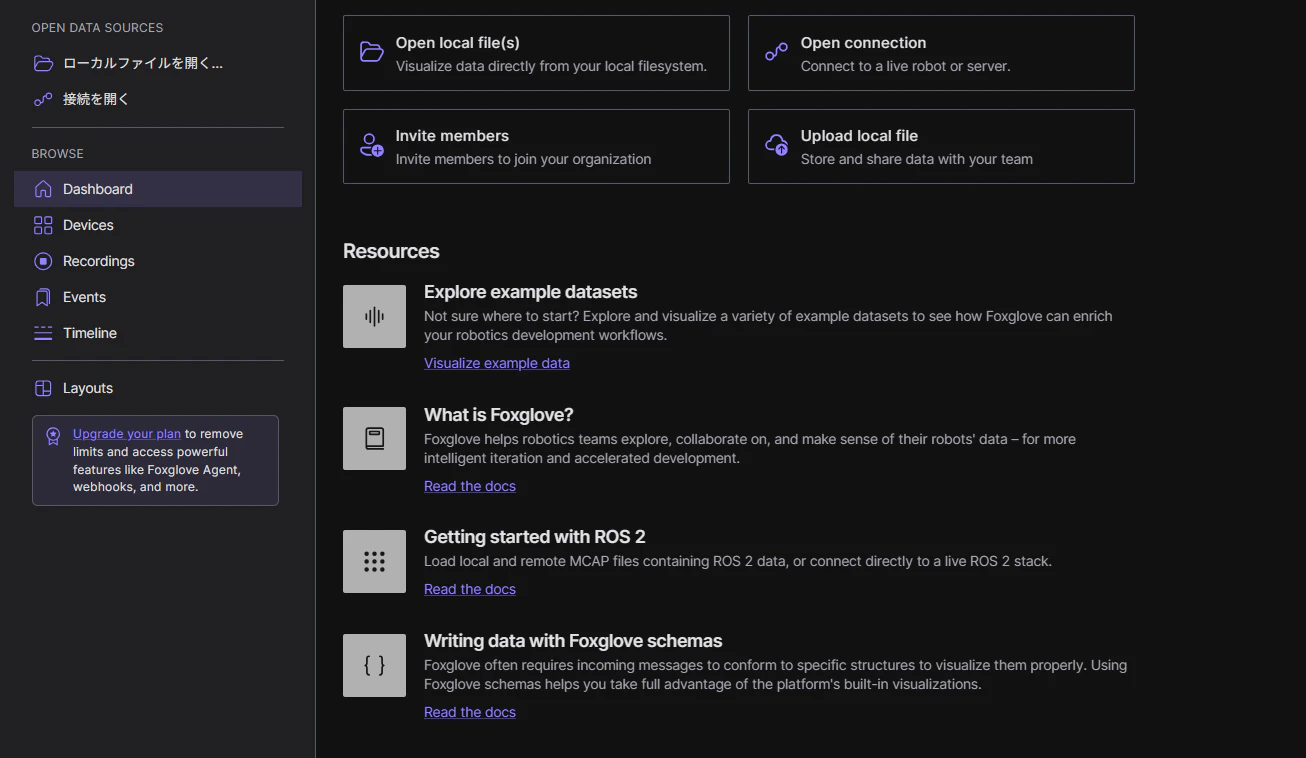
Task: Click the connection icon beside 接続を開く
Action: pyautogui.click(x=43, y=99)
